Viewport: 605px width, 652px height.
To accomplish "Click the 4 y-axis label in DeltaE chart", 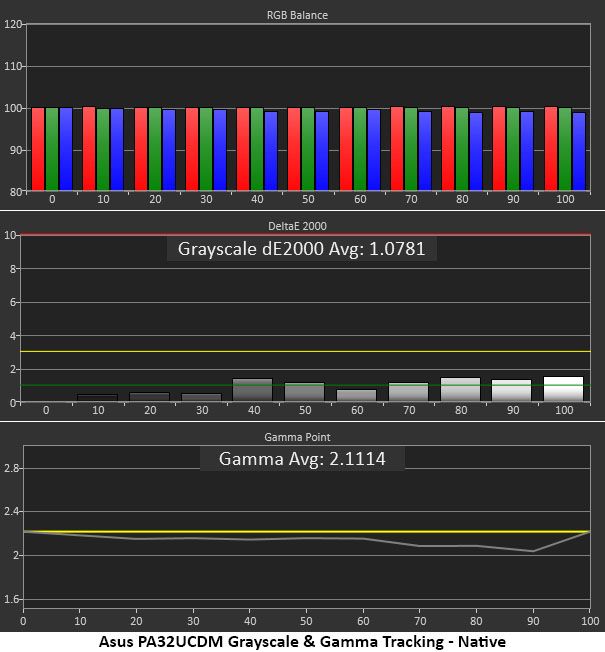I will (13, 336).
